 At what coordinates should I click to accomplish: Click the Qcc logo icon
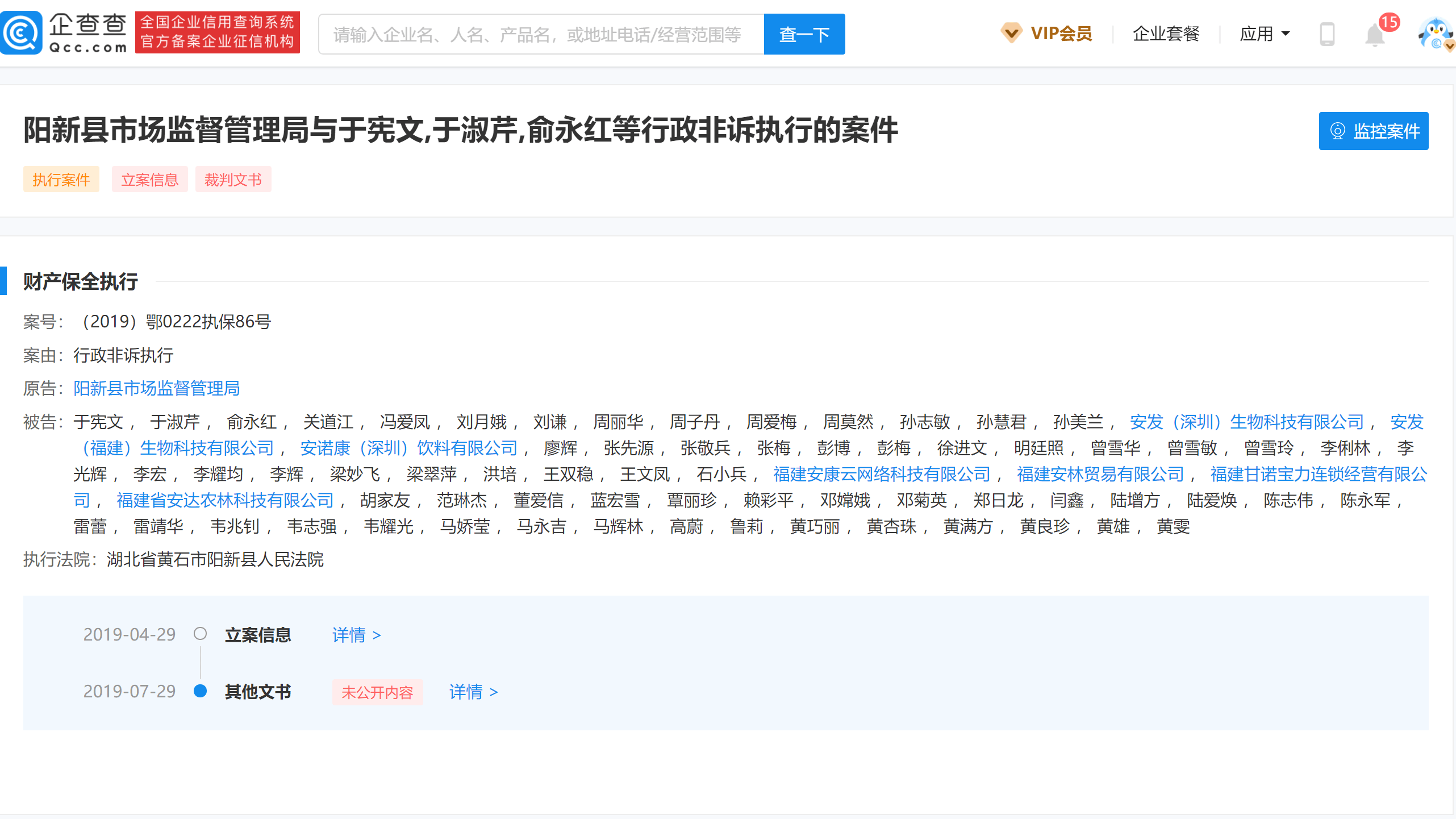(x=22, y=33)
